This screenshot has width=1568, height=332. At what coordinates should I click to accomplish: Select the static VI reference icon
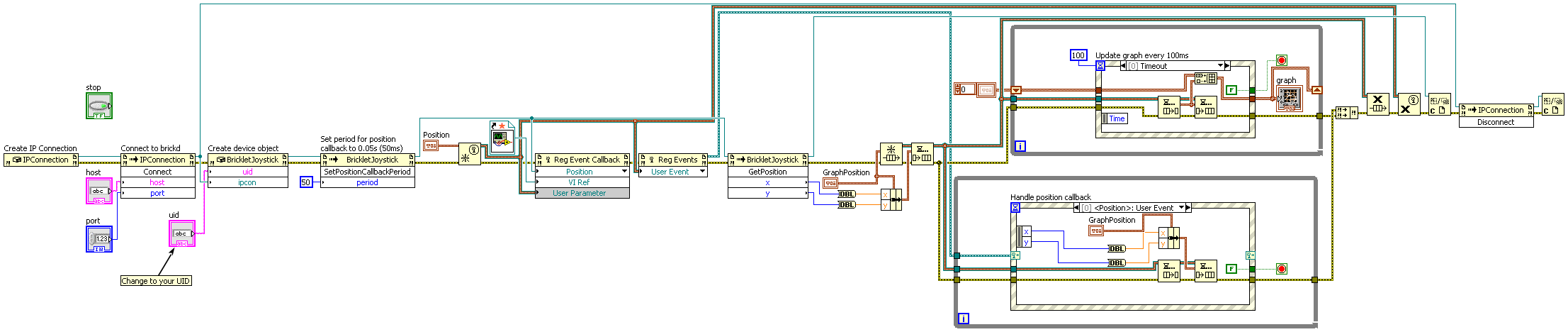point(501,137)
